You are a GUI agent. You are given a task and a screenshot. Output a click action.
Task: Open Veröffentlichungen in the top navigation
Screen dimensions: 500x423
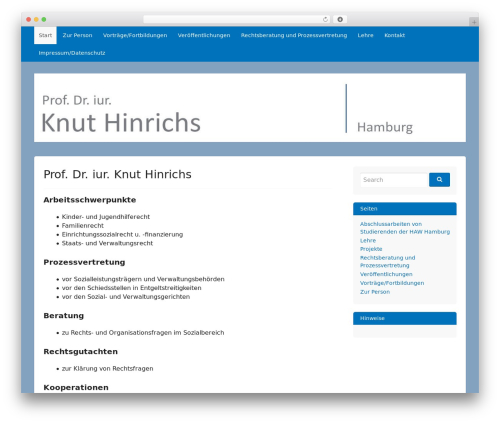(204, 35)
